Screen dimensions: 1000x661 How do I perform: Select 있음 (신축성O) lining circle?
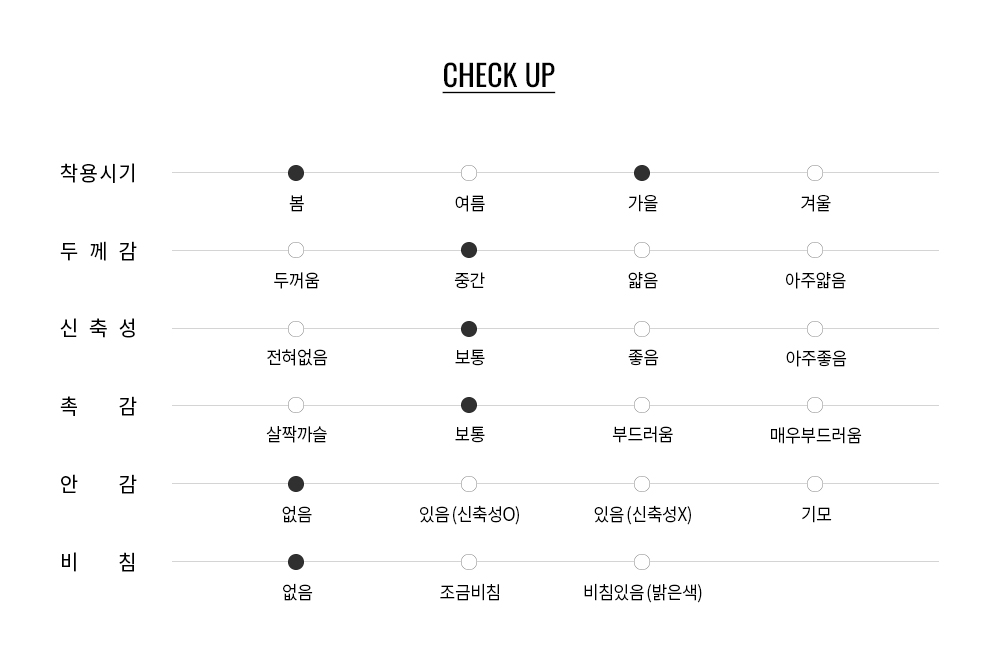[x=469, y=484]
